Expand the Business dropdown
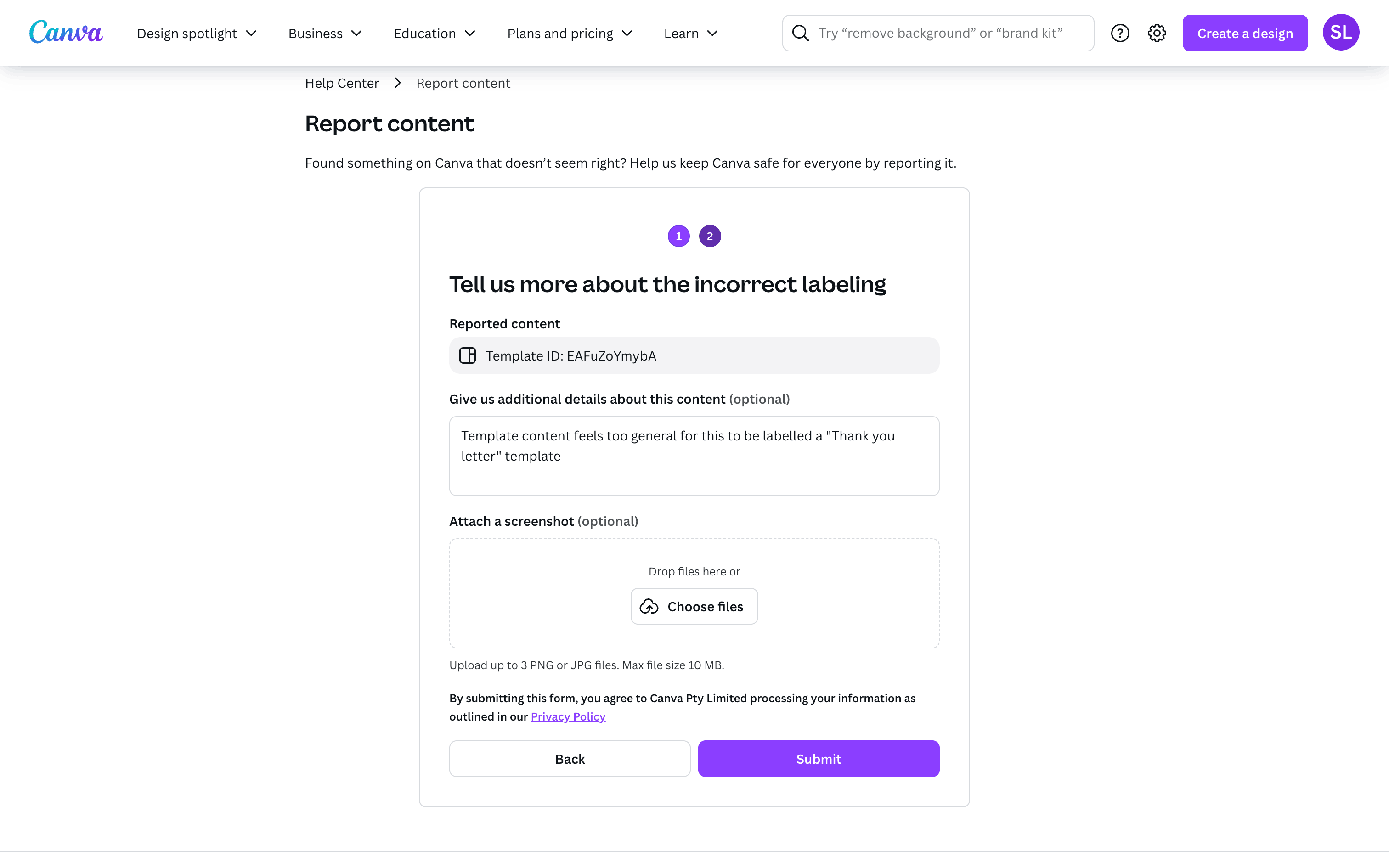 pos(325,34)
